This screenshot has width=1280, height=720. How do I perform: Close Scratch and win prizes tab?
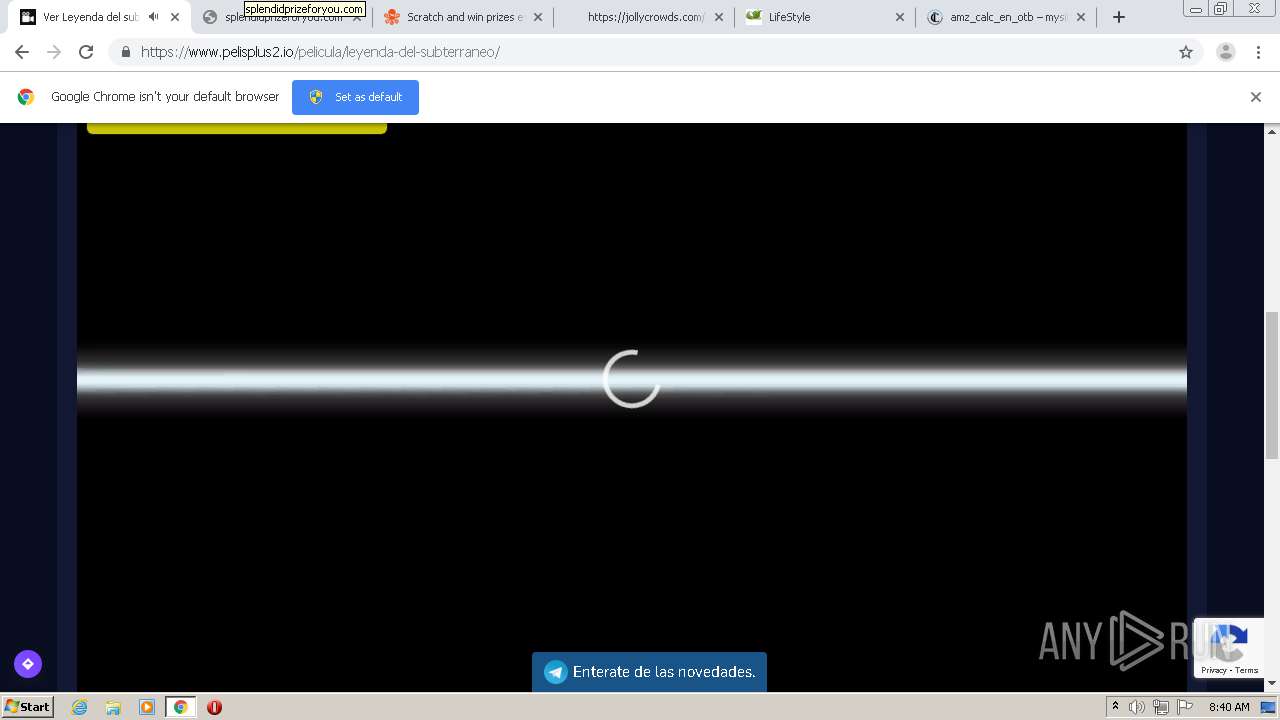pyautogui.click(x=538, y=17)
